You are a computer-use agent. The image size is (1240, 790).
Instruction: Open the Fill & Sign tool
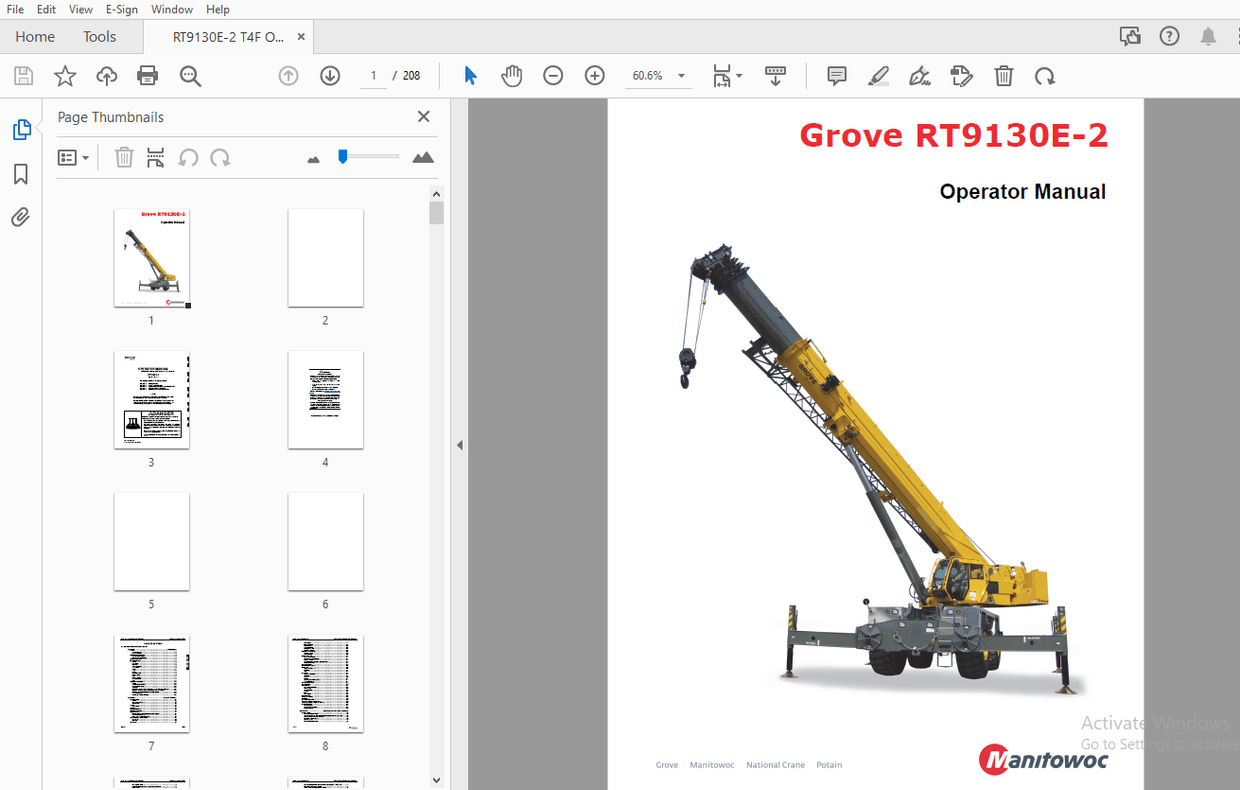920,75
